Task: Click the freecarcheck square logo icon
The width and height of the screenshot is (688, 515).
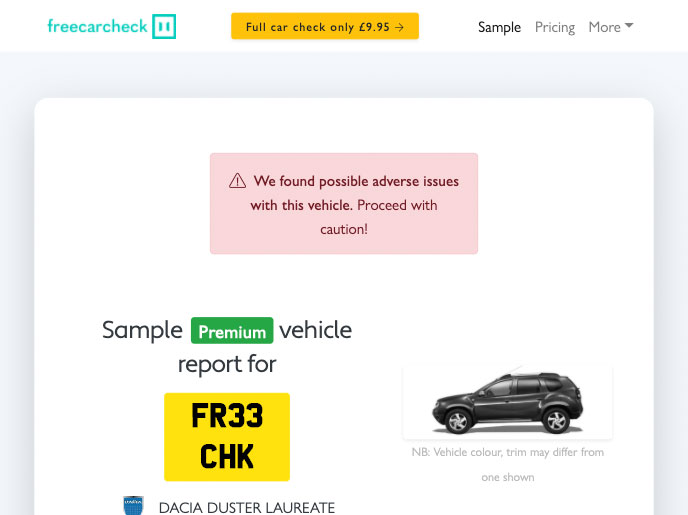Action: point(164,26)
